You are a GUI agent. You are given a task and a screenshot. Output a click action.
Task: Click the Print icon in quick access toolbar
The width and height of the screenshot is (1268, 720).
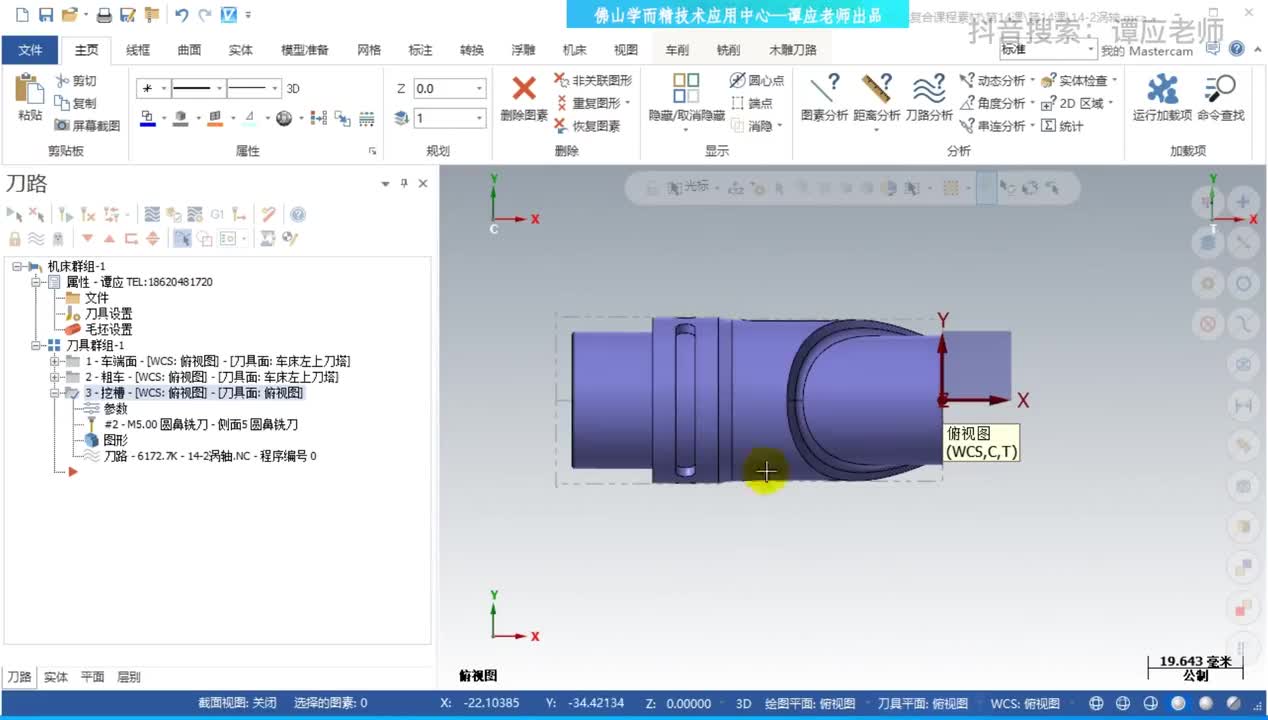(104, 15)
